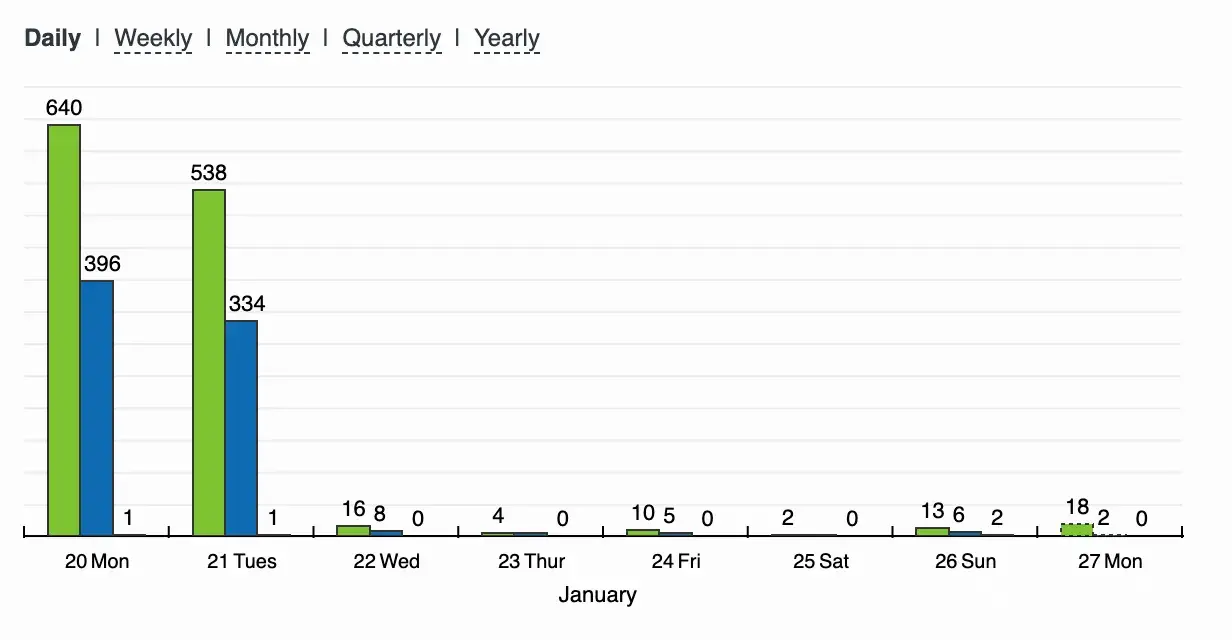Click the blue 396 bar for 20 Mon
The width and height of the screenshot is (1232, 640).
click(97, 408)
